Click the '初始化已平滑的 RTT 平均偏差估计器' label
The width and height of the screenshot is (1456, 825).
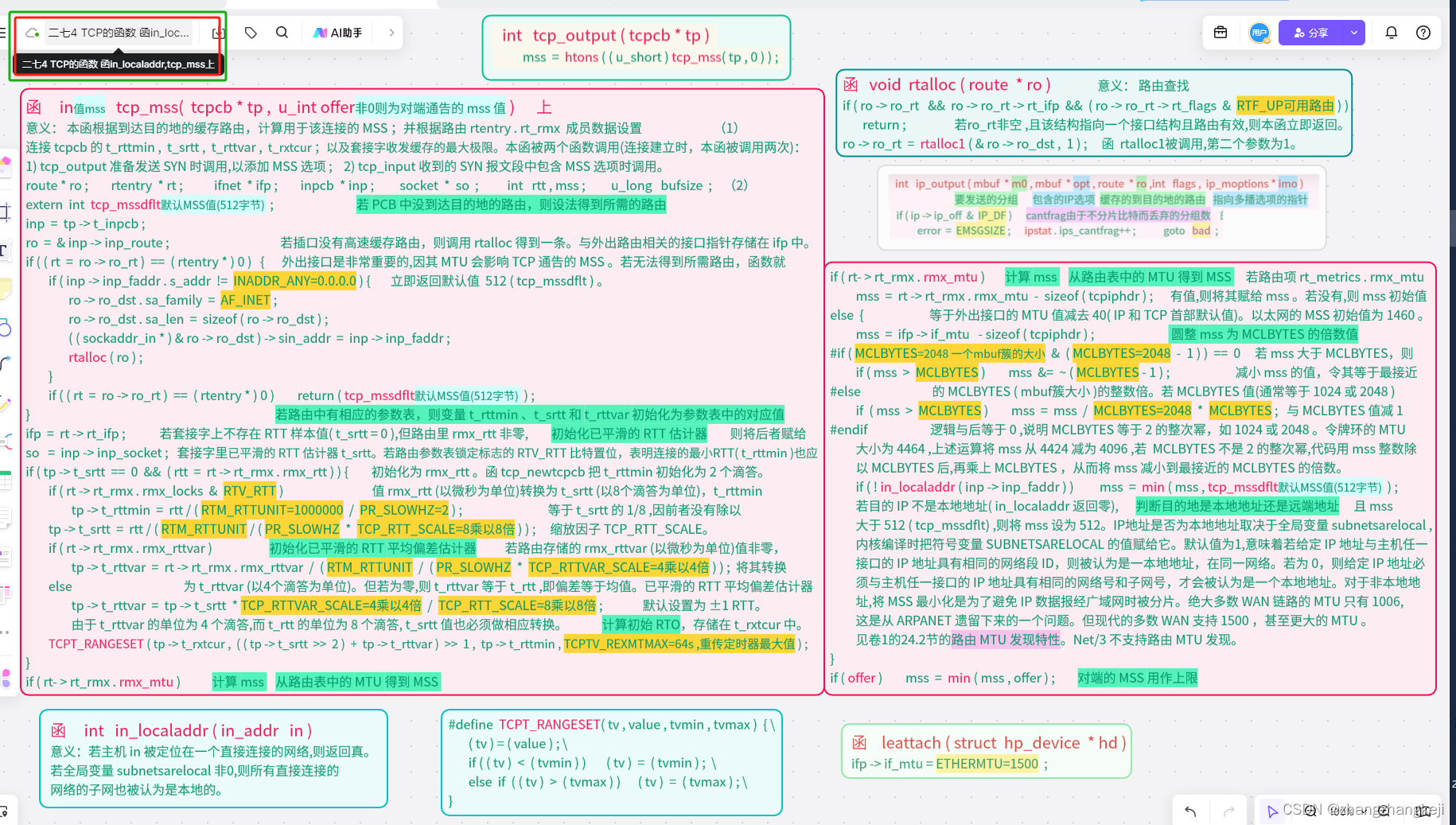(x=372, y=548)
